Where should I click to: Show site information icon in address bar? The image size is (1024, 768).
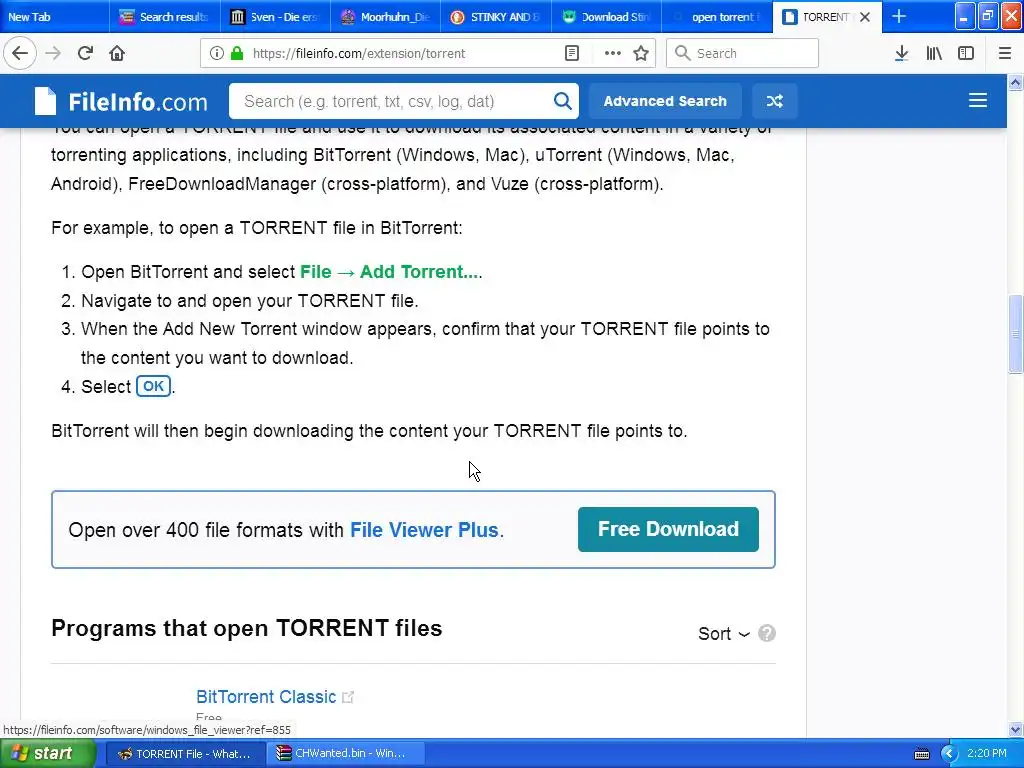[217, 54]
